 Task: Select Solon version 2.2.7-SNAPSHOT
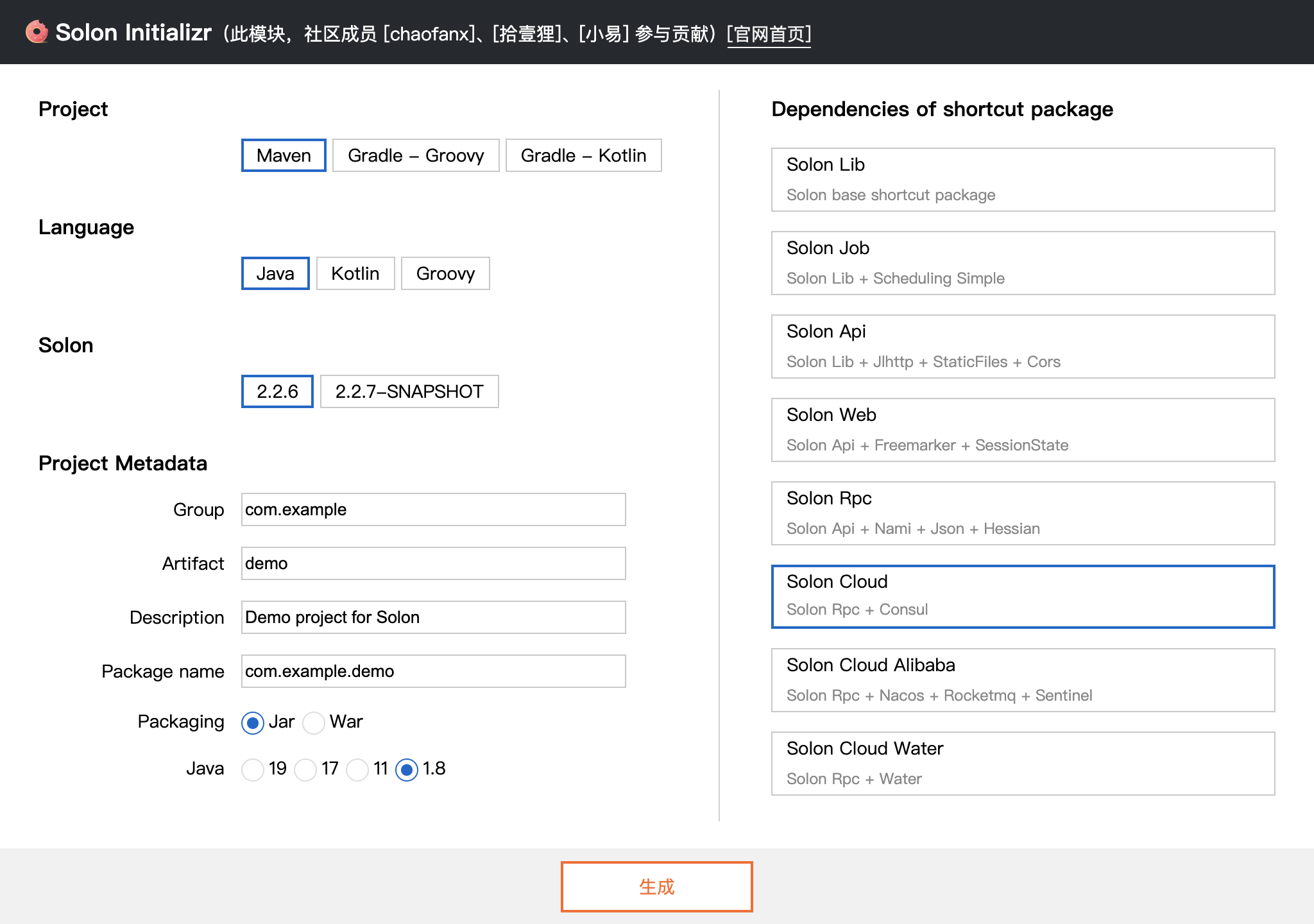tap(409, 391)
